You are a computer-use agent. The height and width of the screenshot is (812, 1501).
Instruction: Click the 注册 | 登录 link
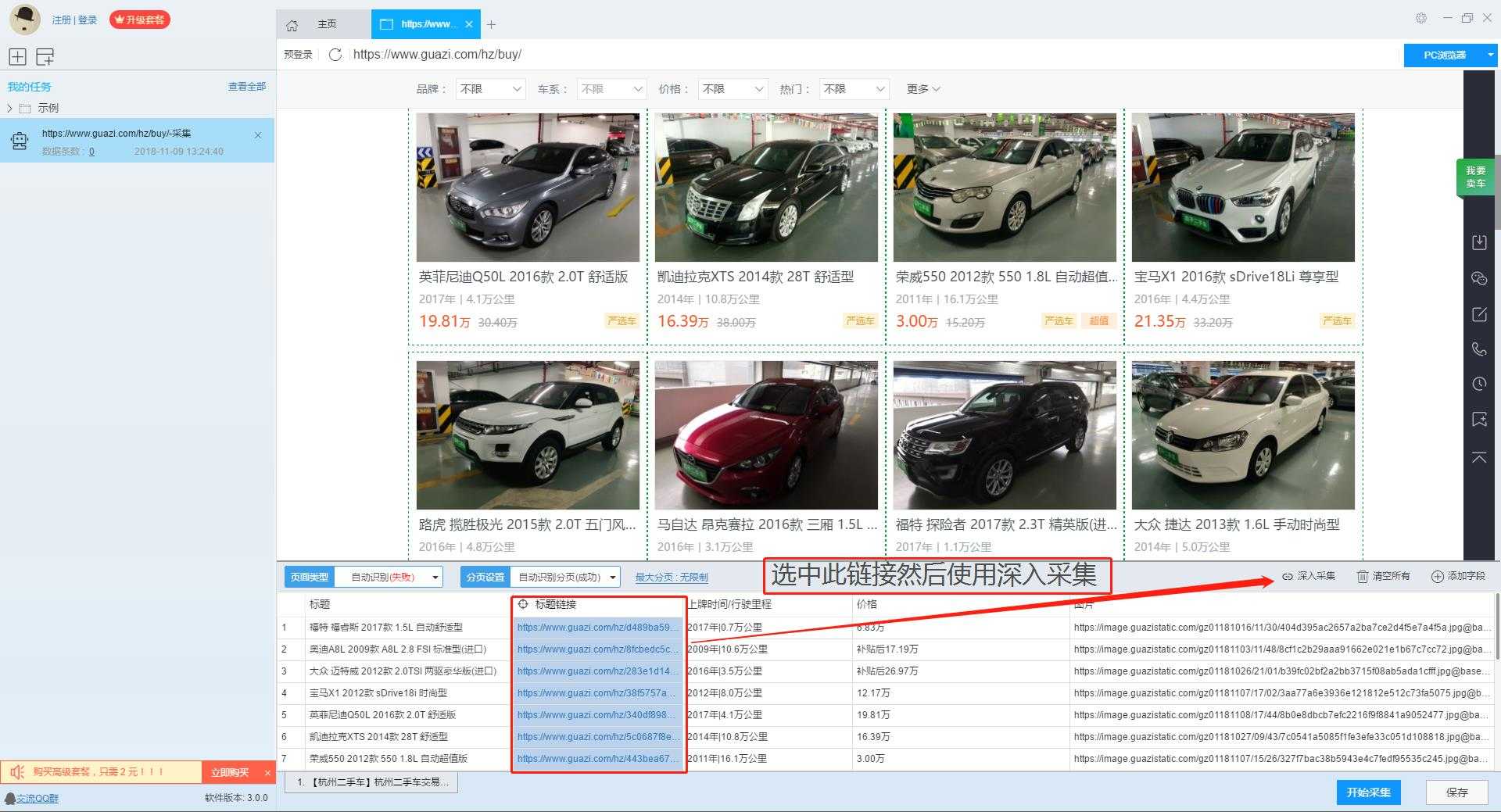coord(75,20)
